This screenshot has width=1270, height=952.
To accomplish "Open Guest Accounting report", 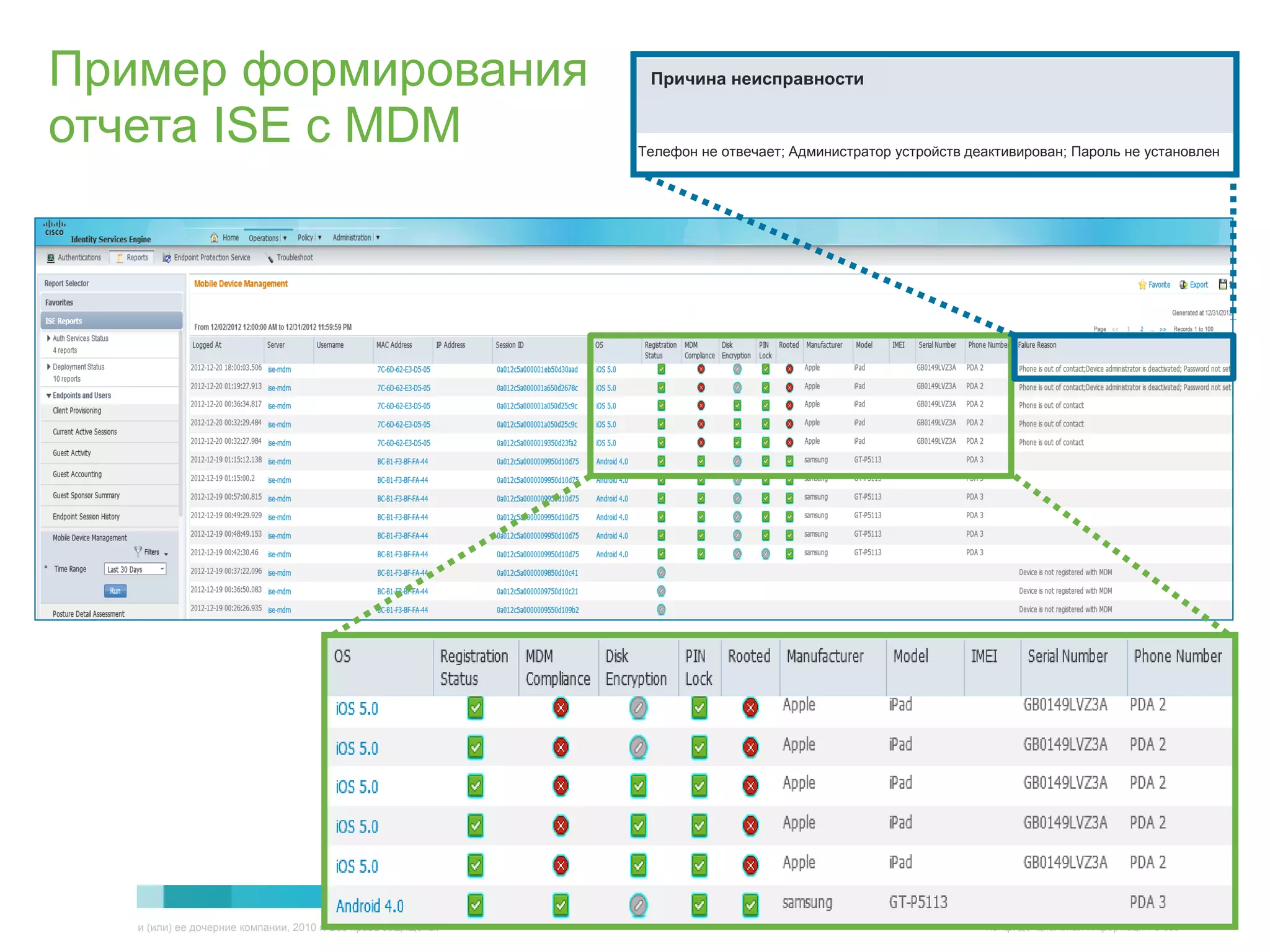I will pos(78,474).
